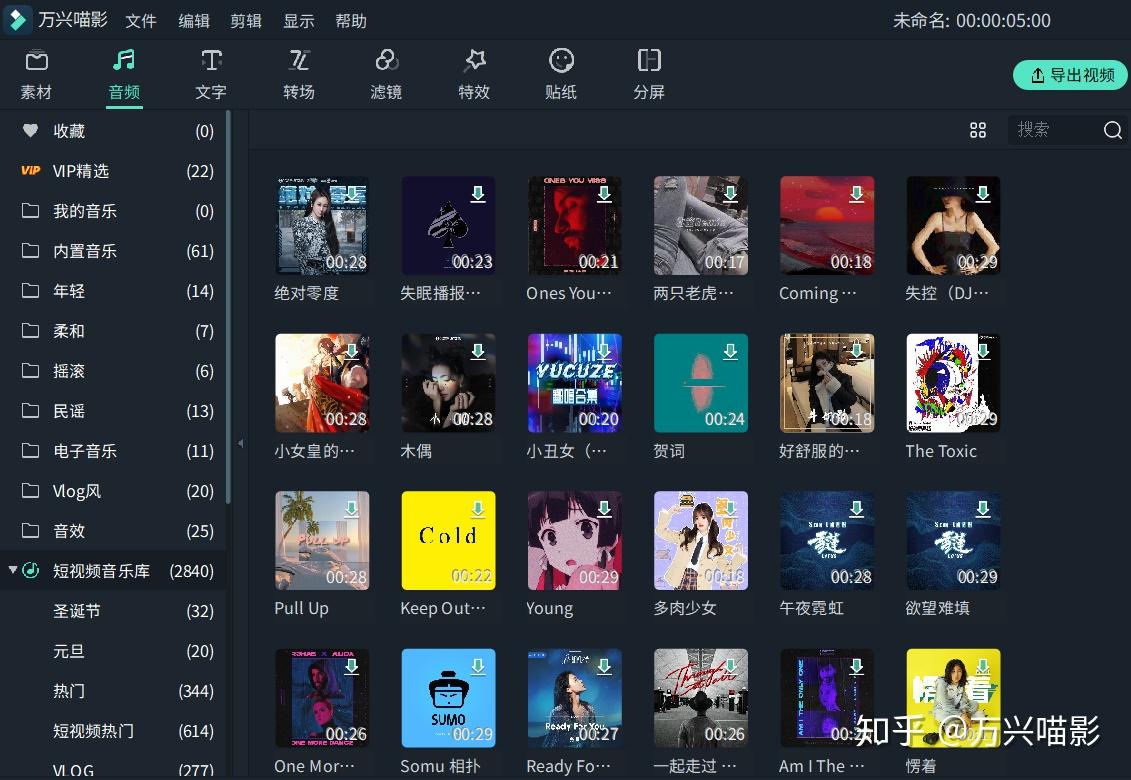This screenshot has width=1131, height=780.
Task: Open the 编辑 menu
Action: [194, 21]
